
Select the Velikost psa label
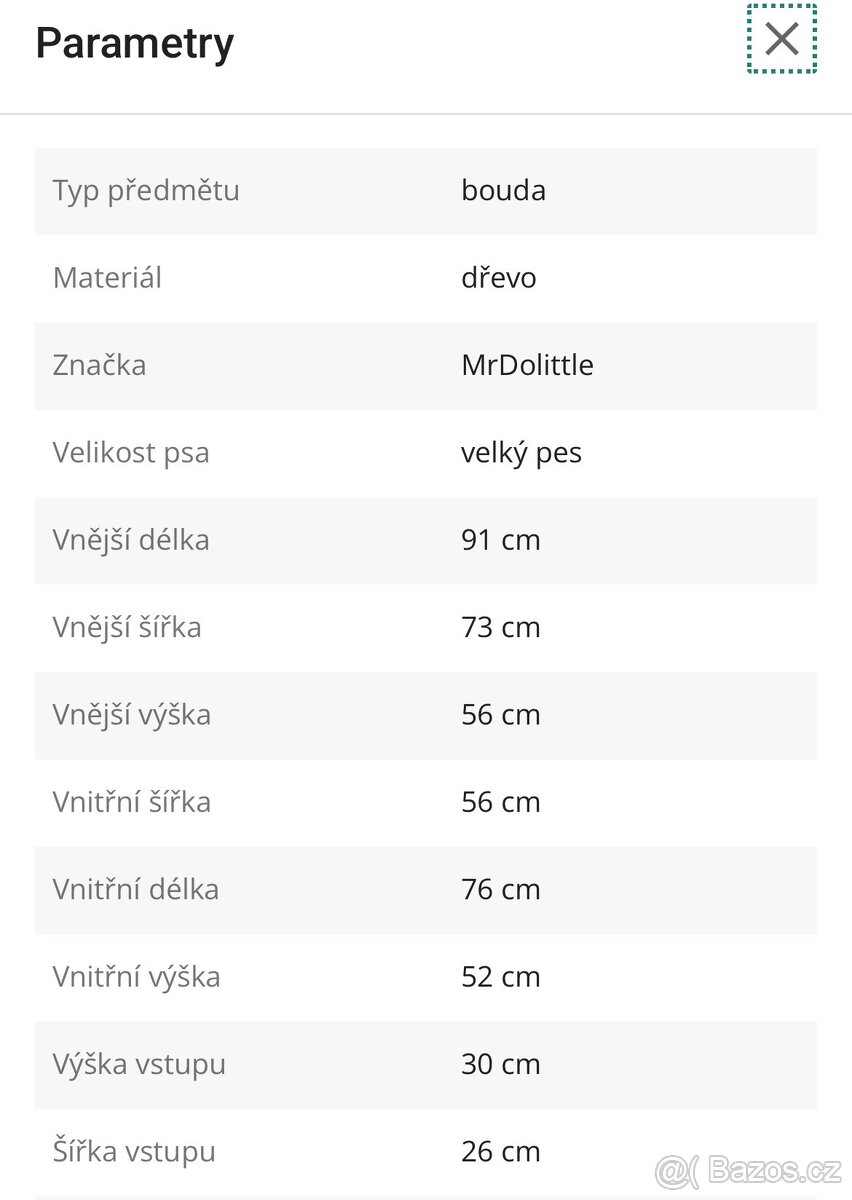131,453
